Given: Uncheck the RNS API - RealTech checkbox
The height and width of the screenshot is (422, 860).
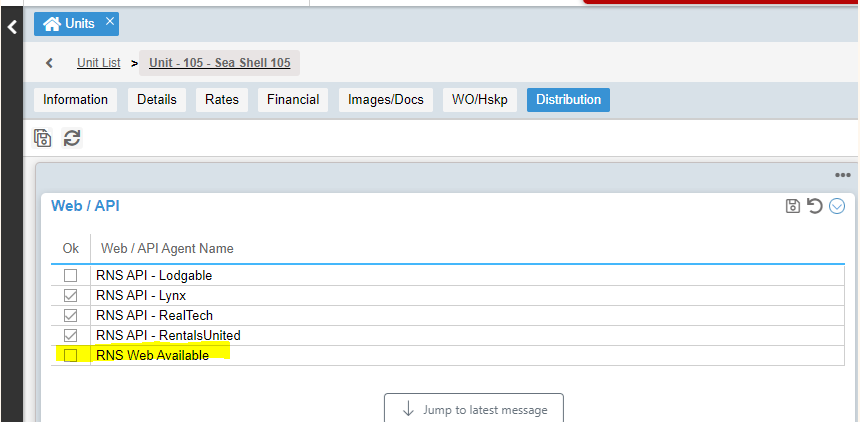Looking at the screenshot, I should click(70, 316).
